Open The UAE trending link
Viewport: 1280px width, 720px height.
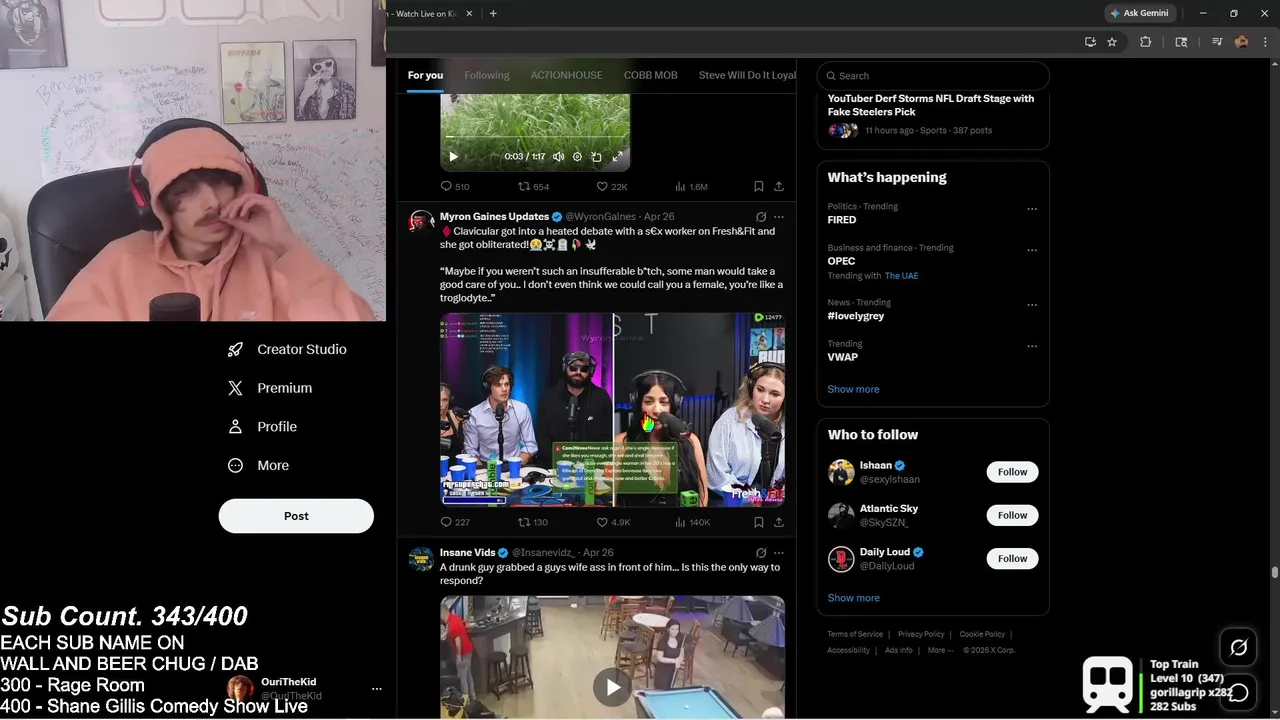[901, 276]
